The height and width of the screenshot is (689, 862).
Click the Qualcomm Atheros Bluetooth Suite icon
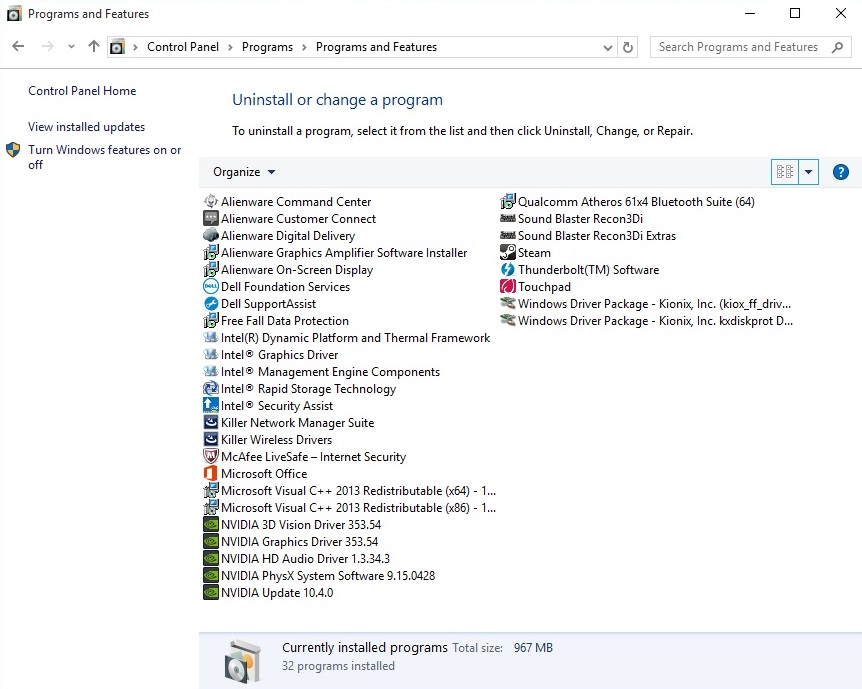[507, 201]
